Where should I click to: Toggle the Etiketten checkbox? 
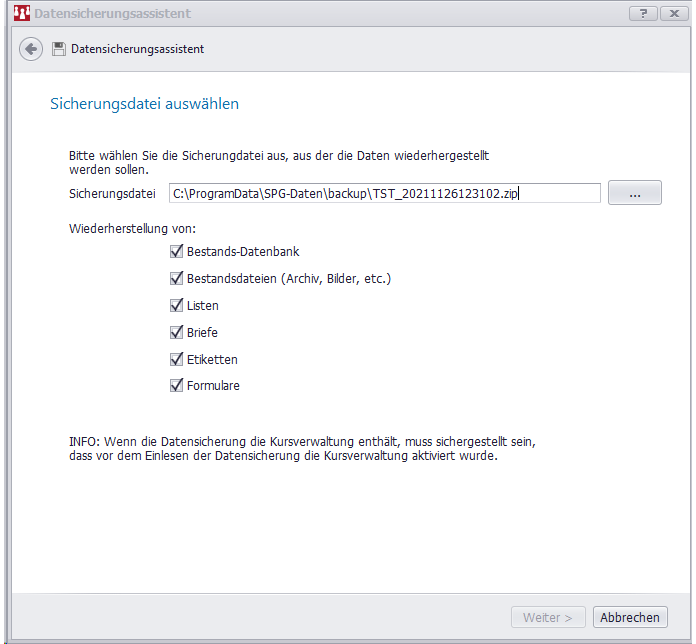tap(177, 359)
